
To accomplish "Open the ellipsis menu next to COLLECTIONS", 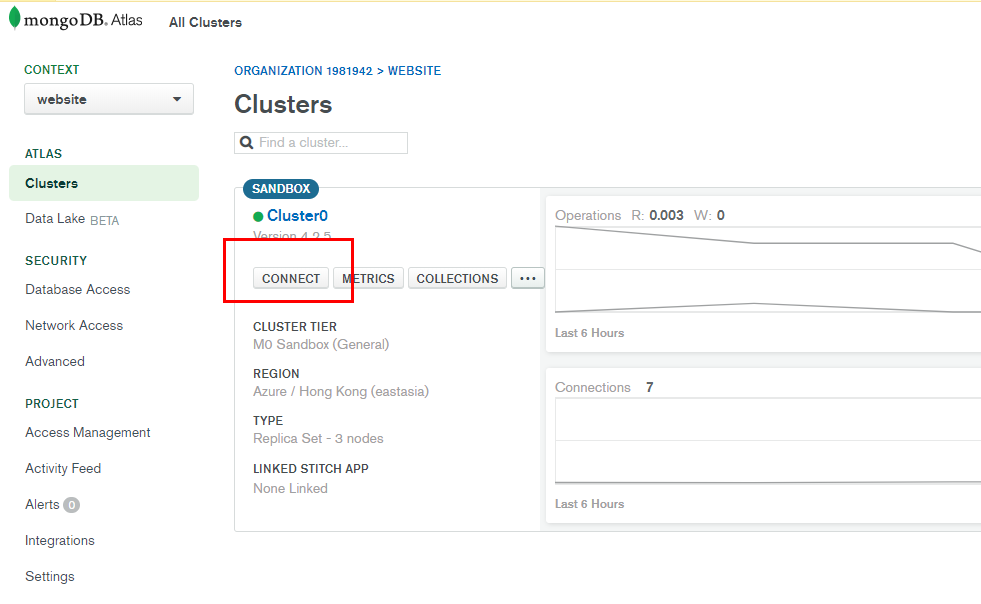I will pyautogui.click(x=528, y=278).
